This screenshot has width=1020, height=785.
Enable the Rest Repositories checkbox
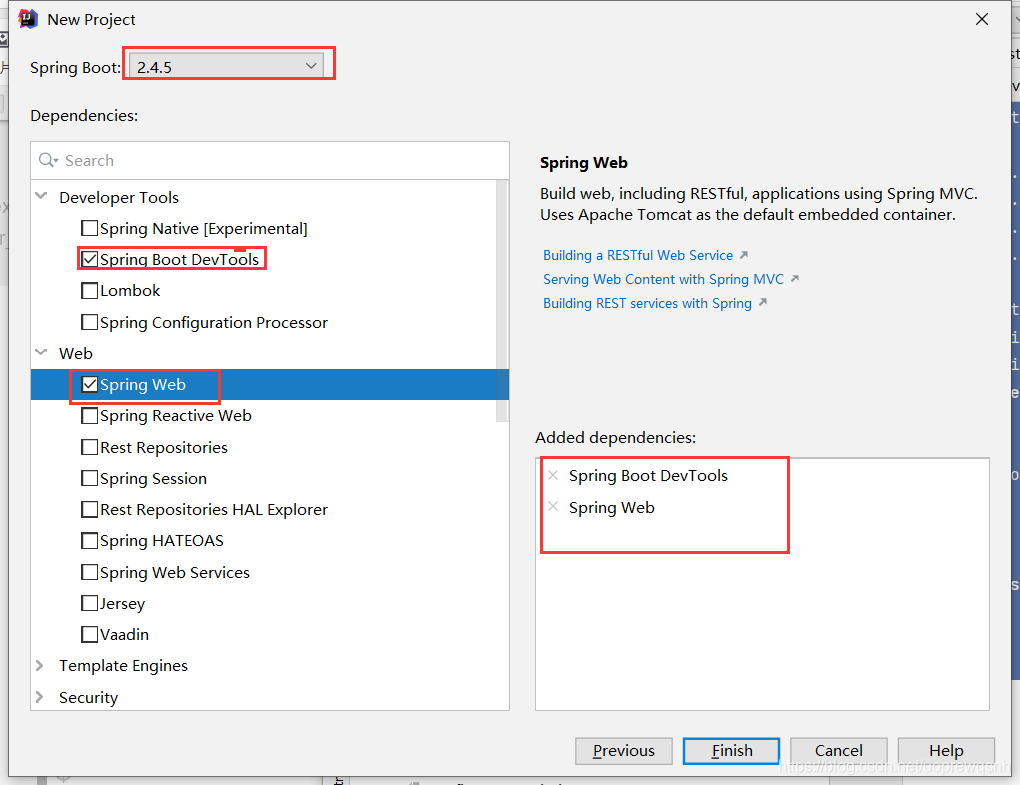click(x=89, y=447)
